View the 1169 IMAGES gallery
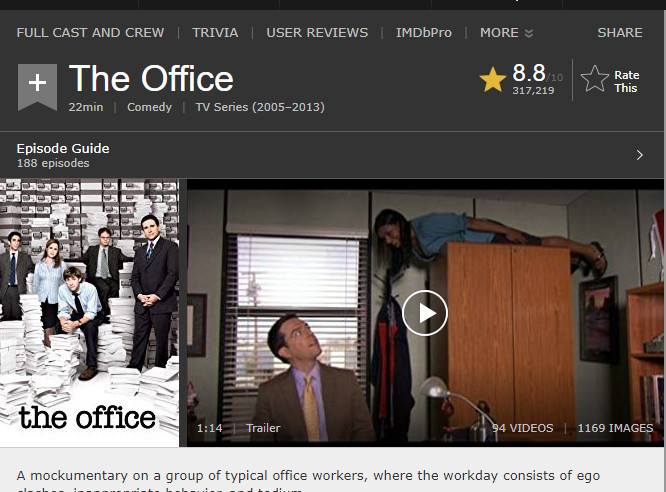 tap(615, 428)
